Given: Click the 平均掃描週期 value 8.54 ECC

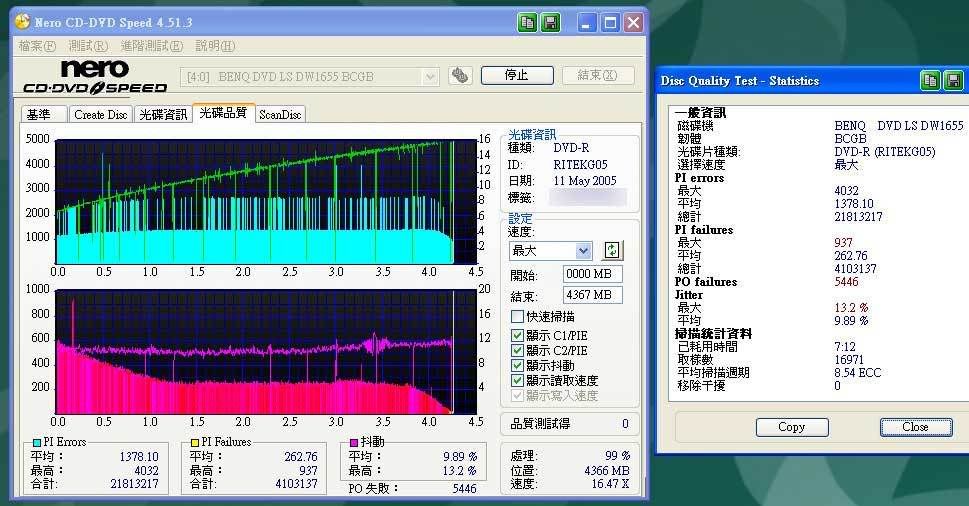Looking at the screenshot, I should [858, 373].
